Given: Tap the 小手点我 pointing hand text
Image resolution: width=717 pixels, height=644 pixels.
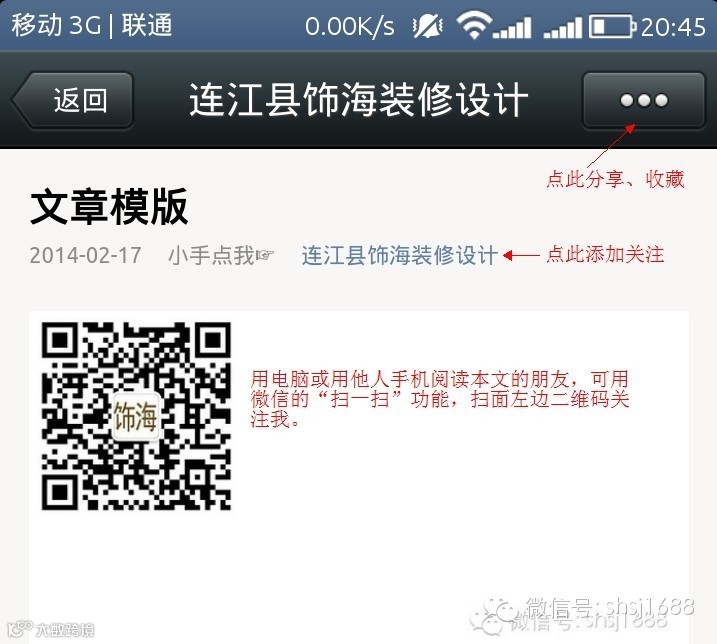Looking at the screenshot, I should (221, 255).
